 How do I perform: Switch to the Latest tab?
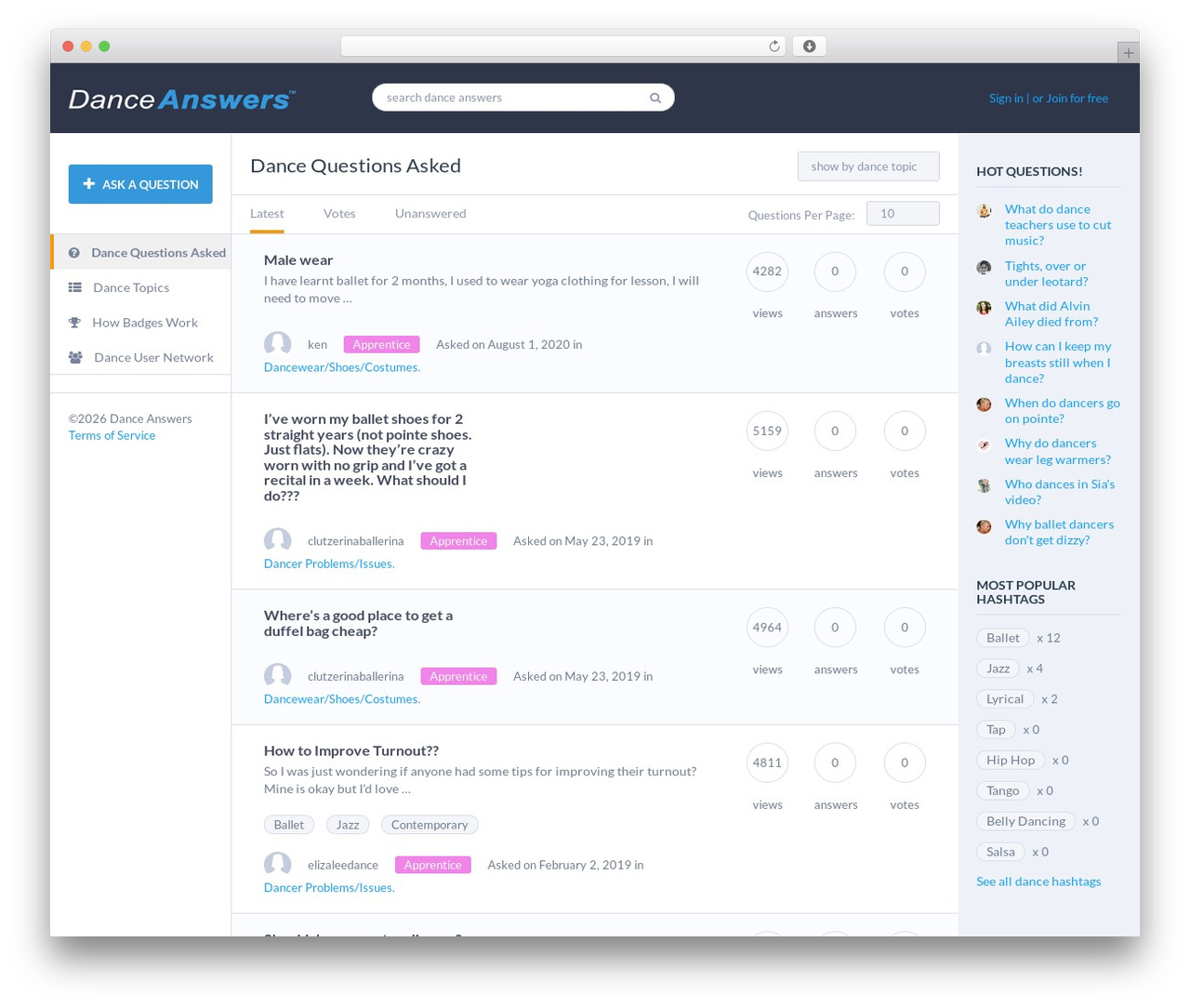point(267,214)
